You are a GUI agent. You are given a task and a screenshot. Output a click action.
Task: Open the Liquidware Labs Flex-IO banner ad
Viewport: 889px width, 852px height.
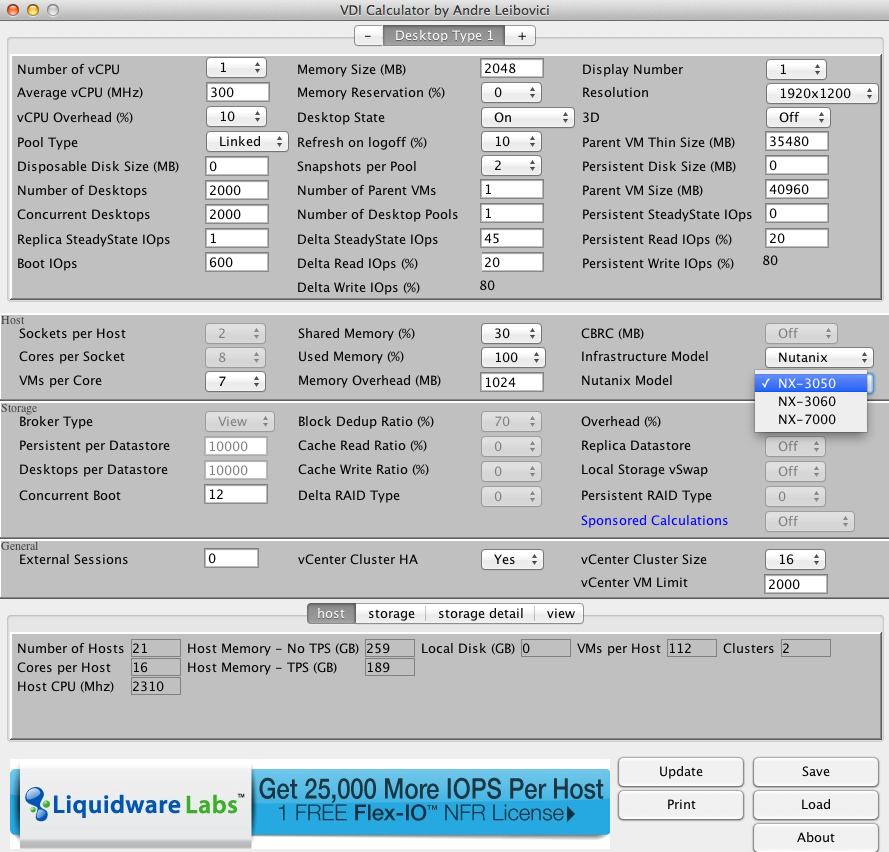tap(310, 804)
